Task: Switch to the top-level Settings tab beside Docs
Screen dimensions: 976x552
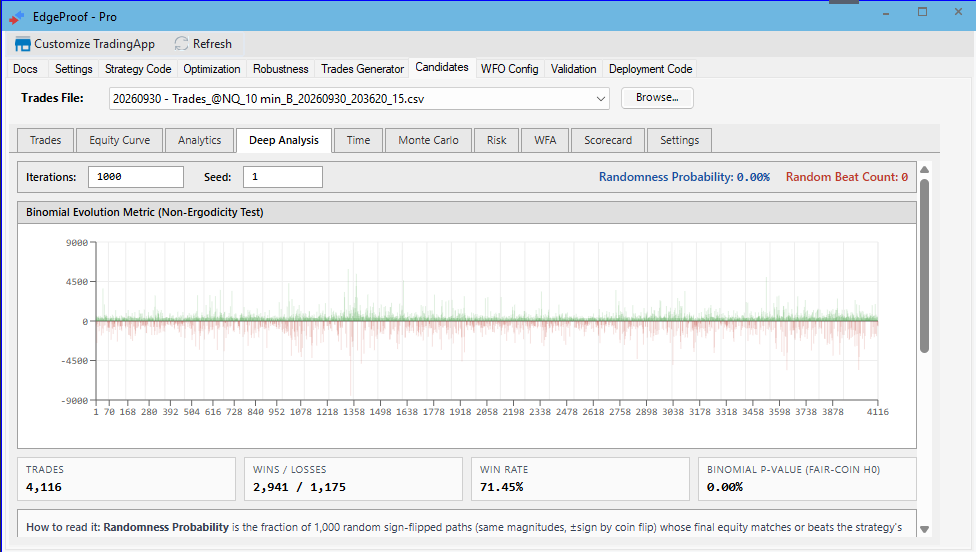Action: 73,69
